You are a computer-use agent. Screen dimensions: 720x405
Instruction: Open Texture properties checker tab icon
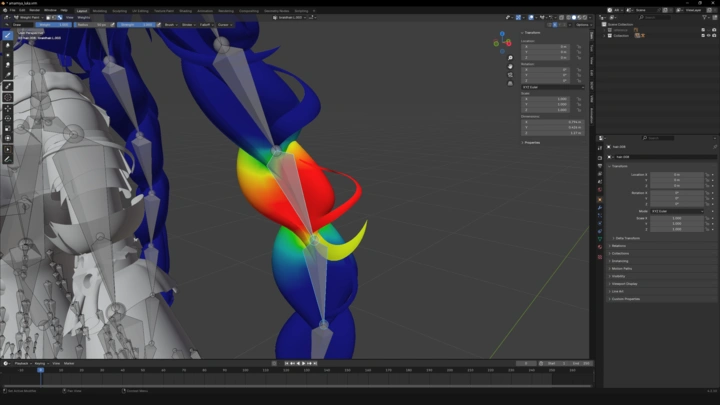[x=600, y=257]
